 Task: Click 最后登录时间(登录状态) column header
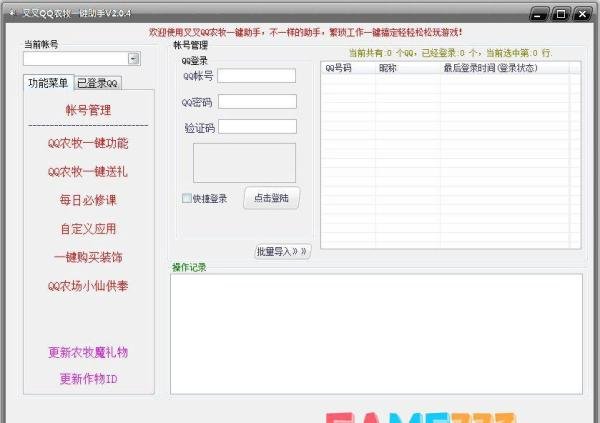[504, 68]
